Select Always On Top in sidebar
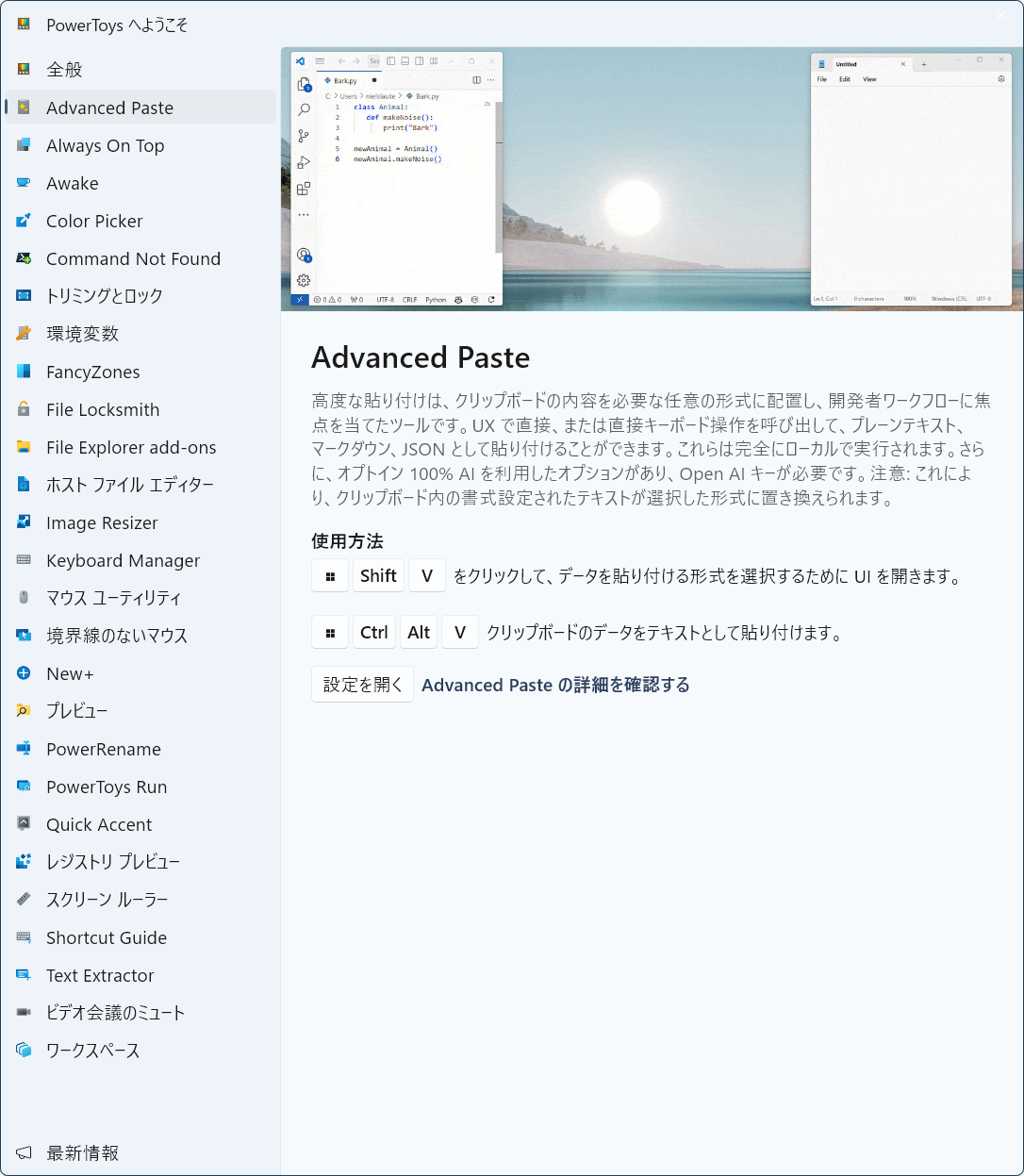The image size is (1024, 1176). pyautogui.click(x=140, y=145)
